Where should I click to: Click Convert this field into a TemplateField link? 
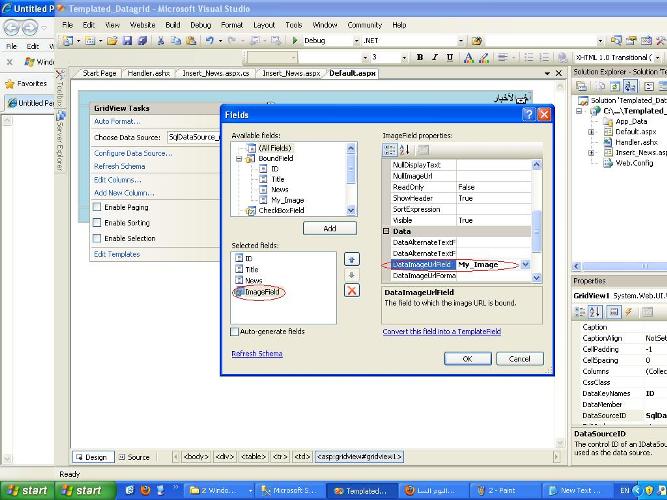[x=442, y=331]
